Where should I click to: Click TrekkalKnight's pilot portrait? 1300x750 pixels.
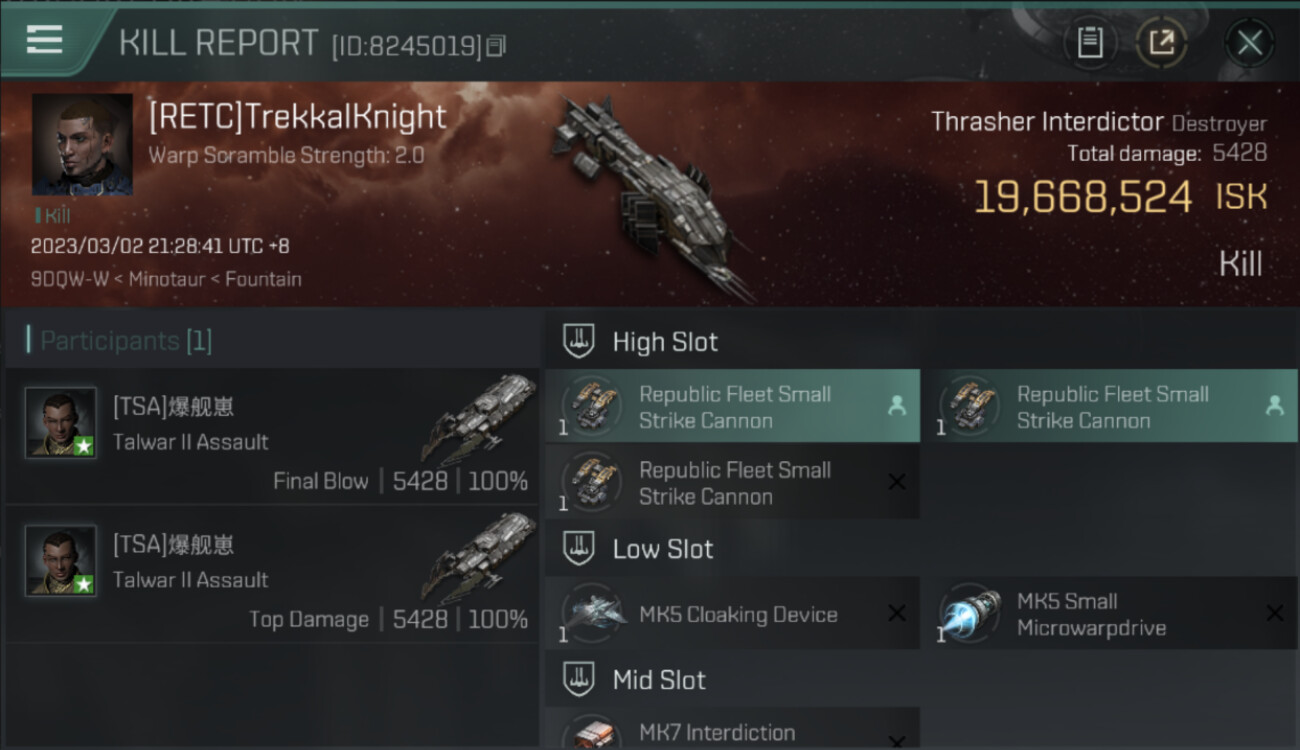[82, 144]
